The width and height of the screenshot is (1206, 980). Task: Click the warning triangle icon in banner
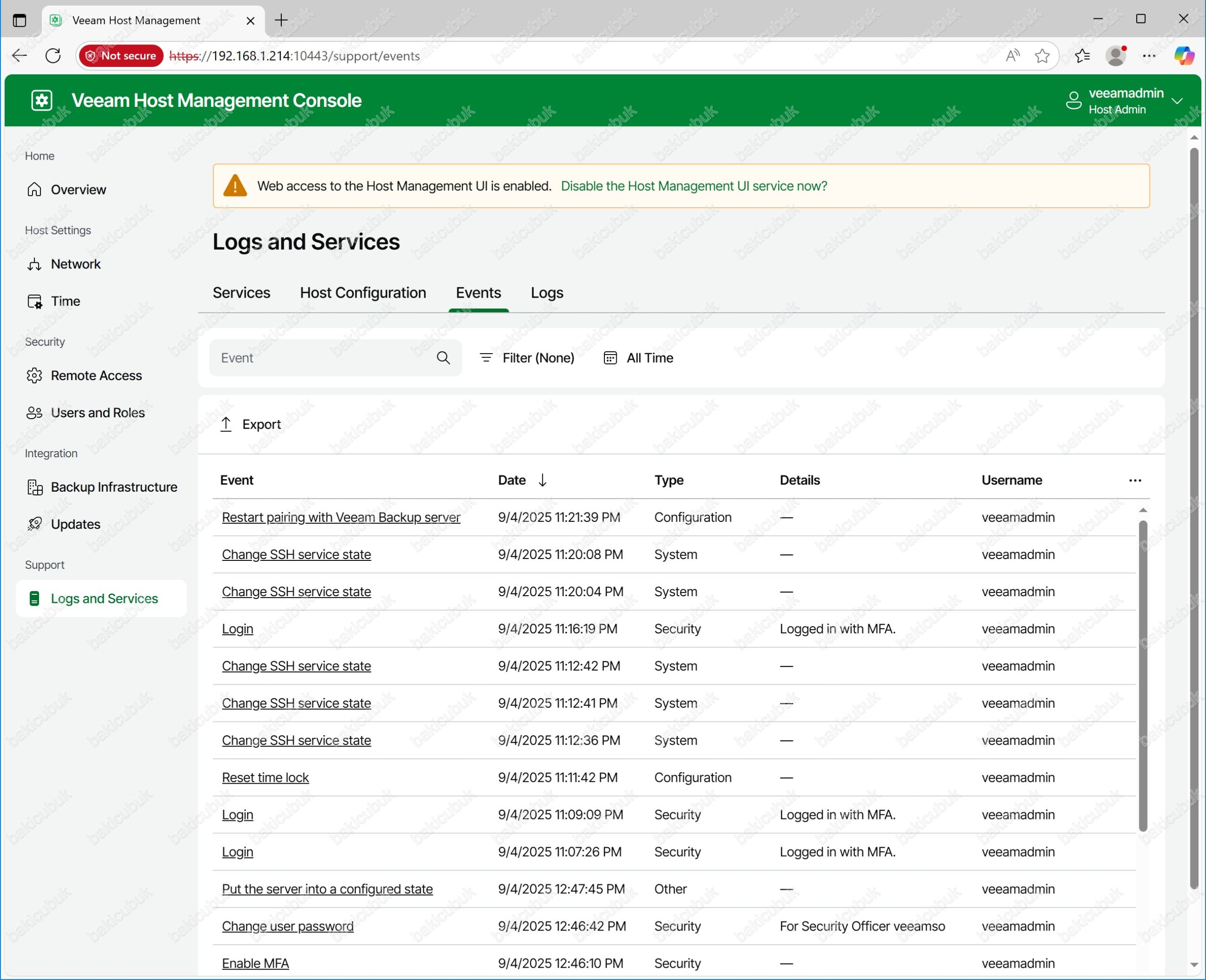[x=235, y=186]
